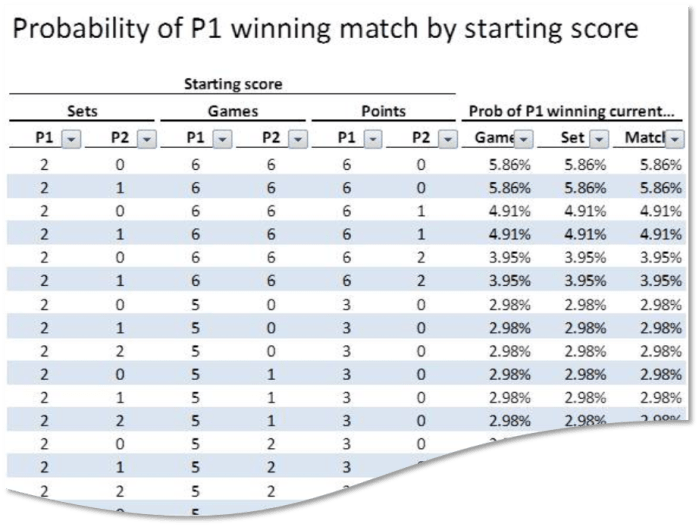
Task: Open the Game probability filter dropdown
Action: click(x=525, y=139)
